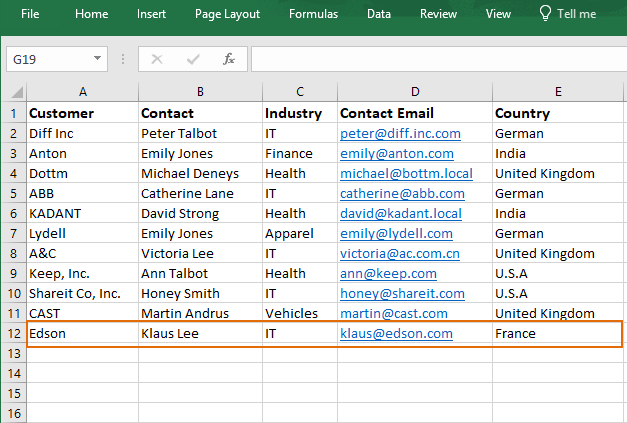Click the Name Box showing G19
This screenshot has width=627, height=423.
coord(57,59)
